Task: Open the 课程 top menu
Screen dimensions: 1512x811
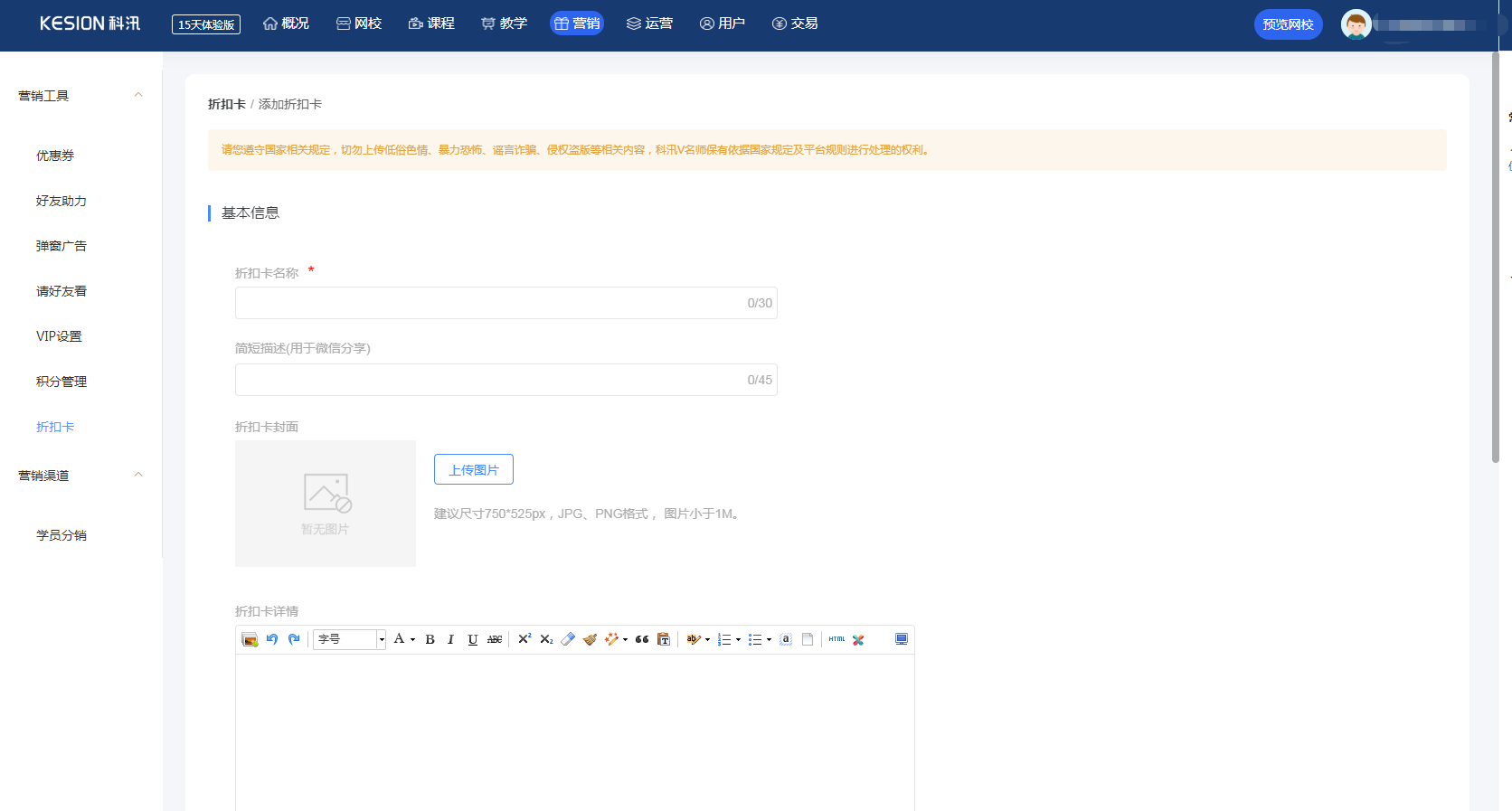Action: pos(431,24)
